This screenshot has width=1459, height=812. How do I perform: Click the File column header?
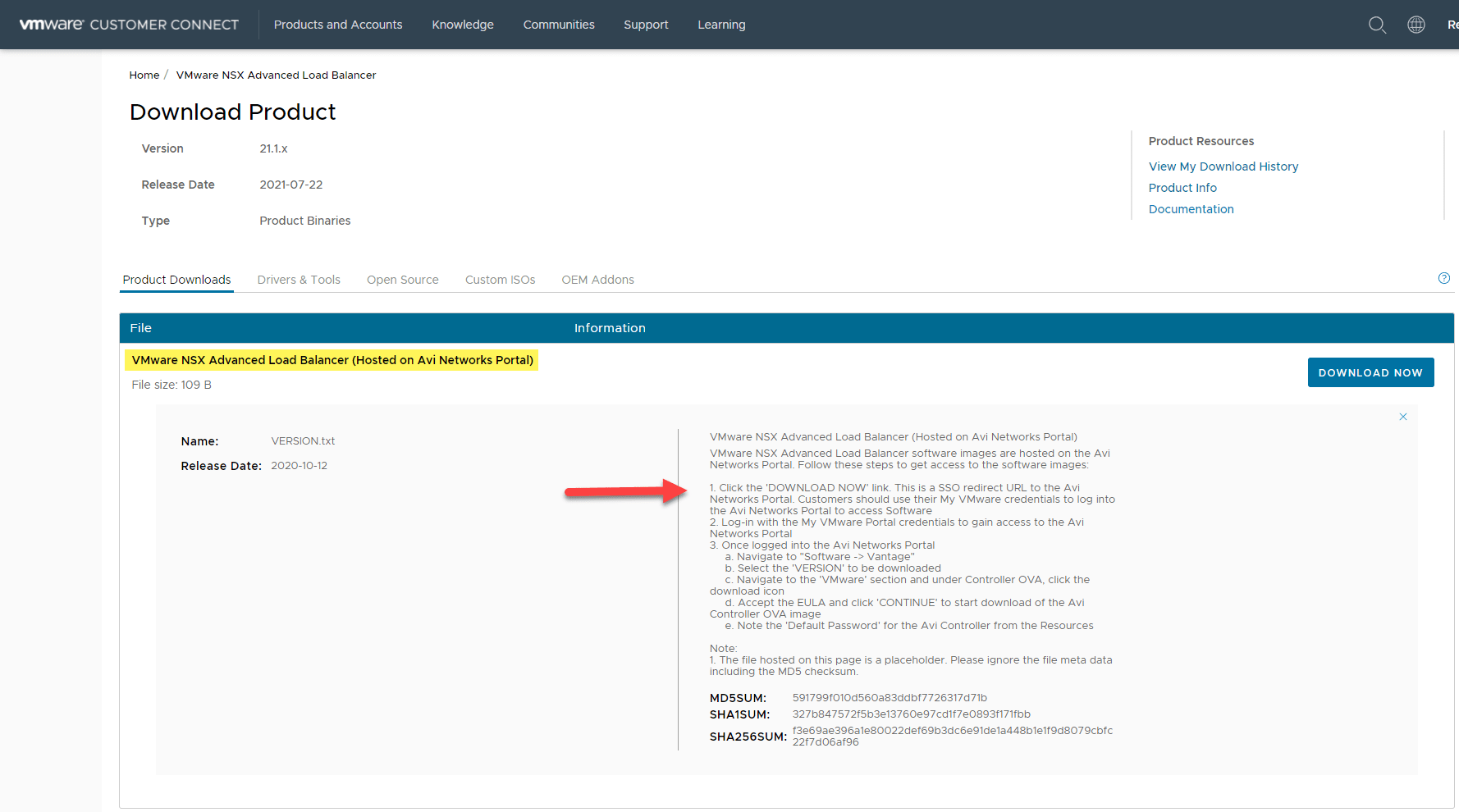tap(141, 328)
